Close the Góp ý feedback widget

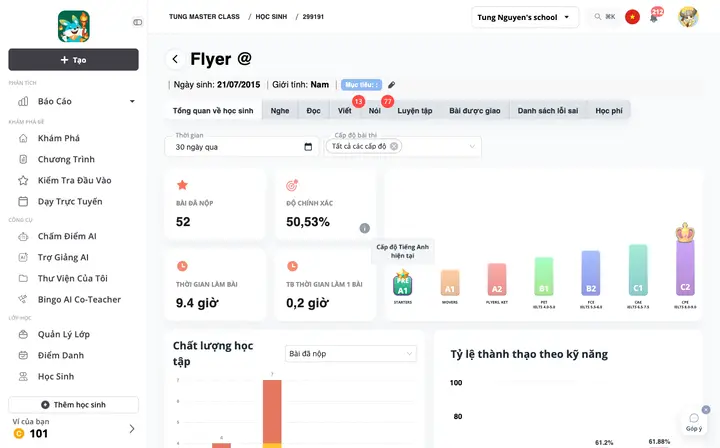[x=706, y=409]
